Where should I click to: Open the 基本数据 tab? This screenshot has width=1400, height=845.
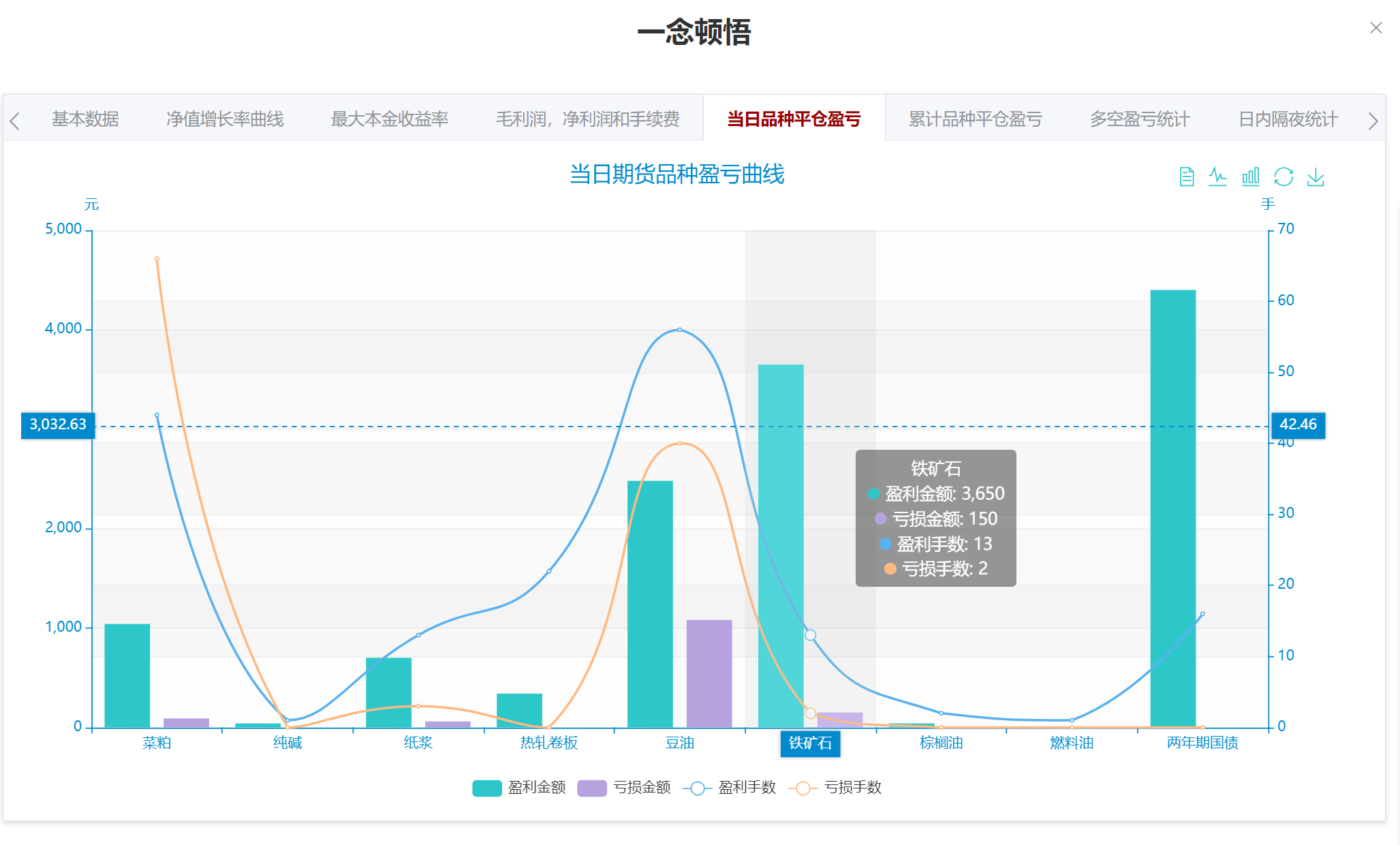tap(85, 119)
